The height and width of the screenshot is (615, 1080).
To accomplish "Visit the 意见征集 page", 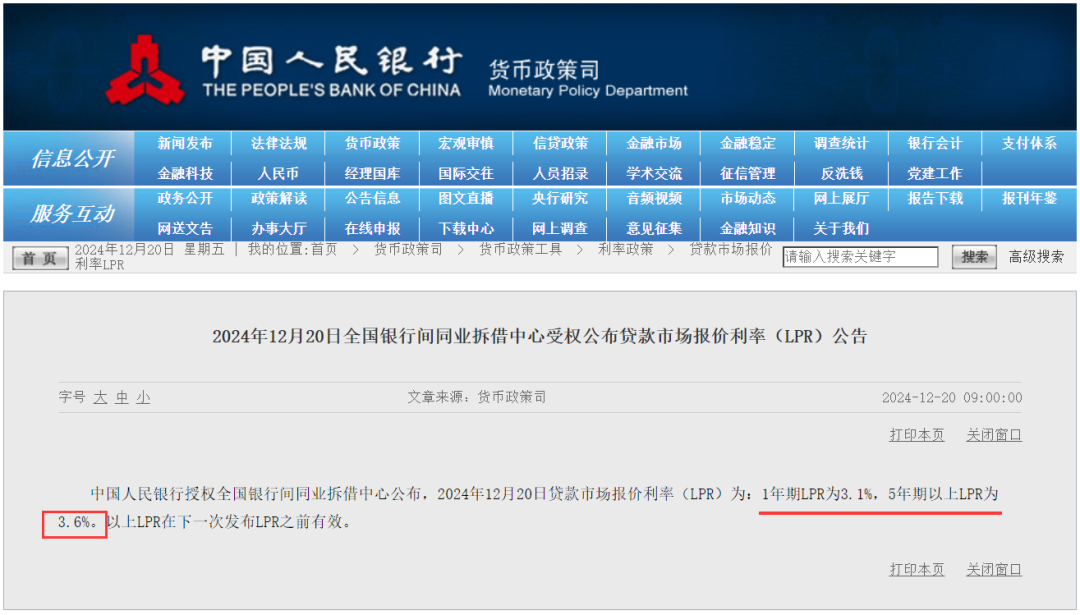I will click(654, 229).
